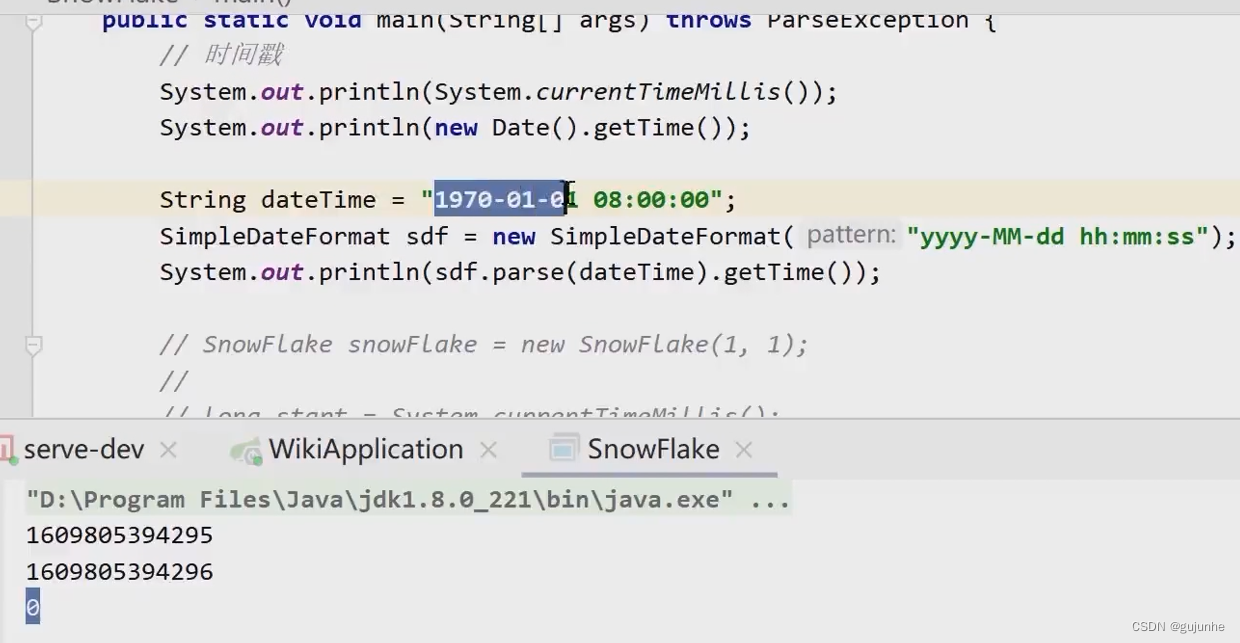
Task: Click the highlighted 0 console output
Action: tap(33, 607)
